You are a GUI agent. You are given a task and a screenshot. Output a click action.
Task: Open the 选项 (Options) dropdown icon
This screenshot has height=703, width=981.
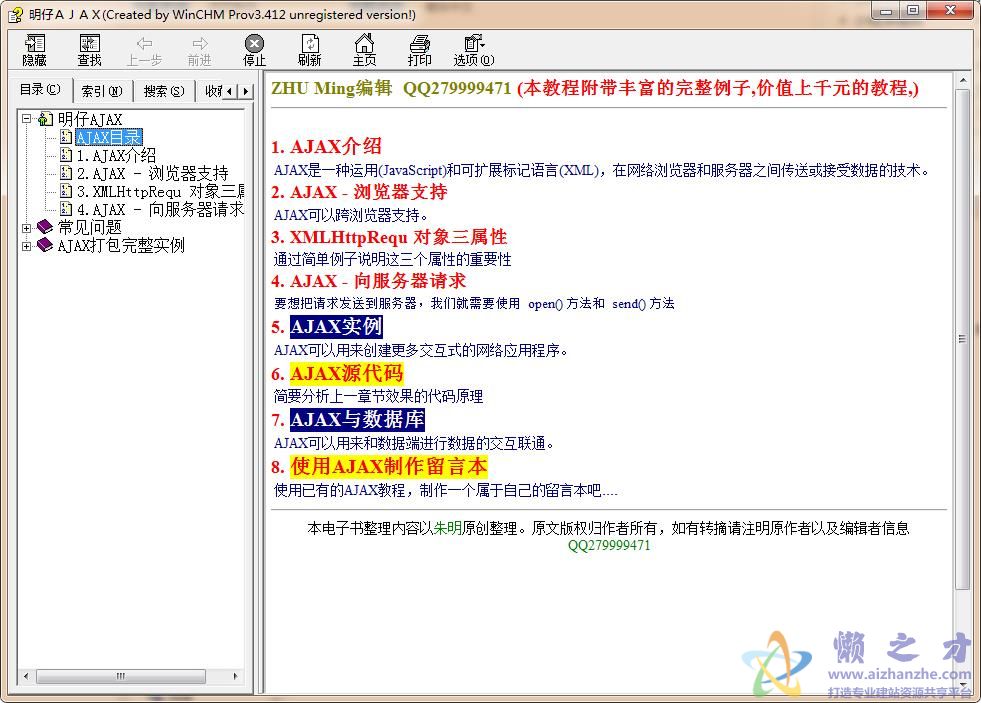[x=472, y=48]
